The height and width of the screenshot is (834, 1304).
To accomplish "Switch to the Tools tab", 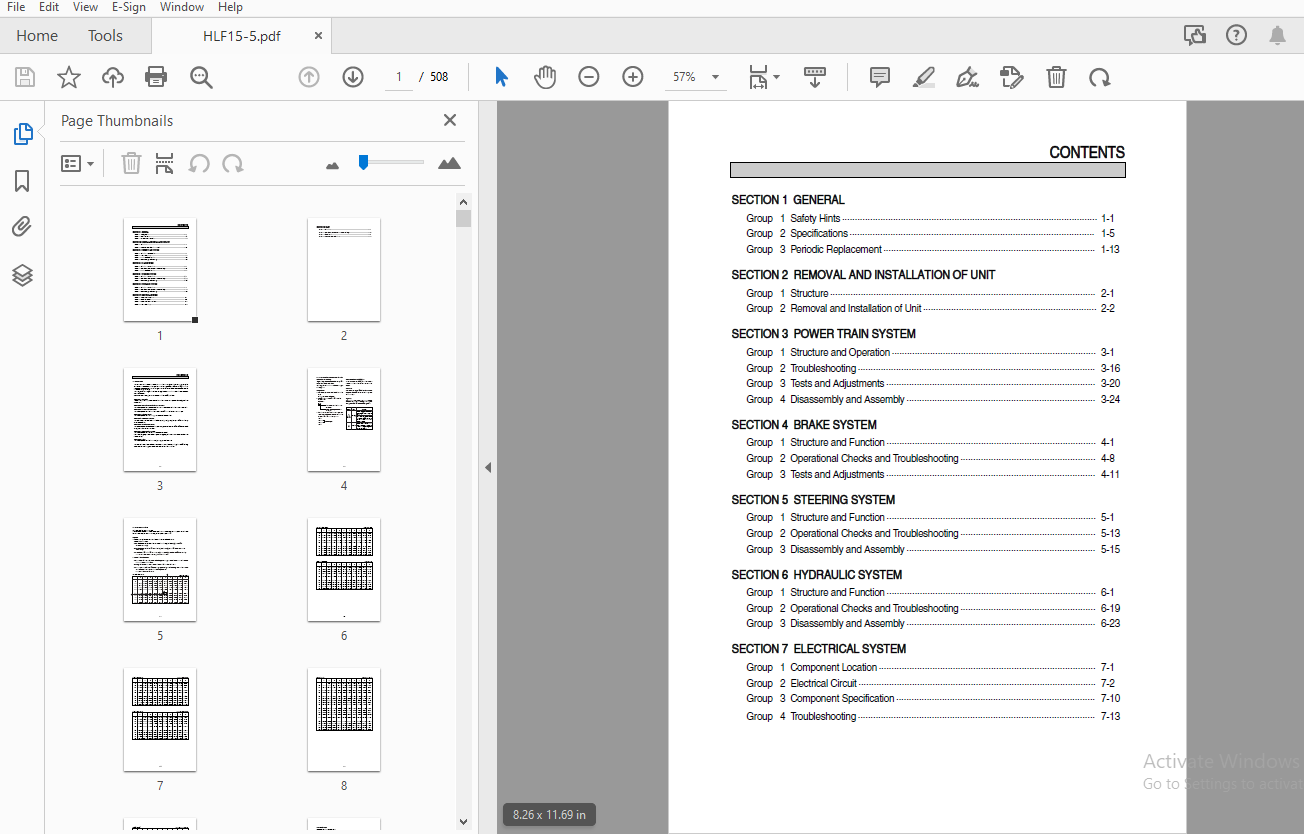I will click(x=105, y=35).
